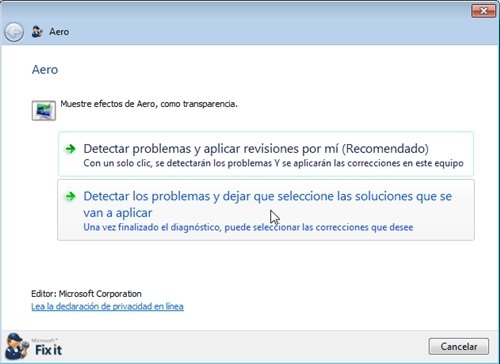Choose Detectar problemas y aplicar revisiones por mí
The width and height of the screenshot is (500, 364).
(266, 154)
